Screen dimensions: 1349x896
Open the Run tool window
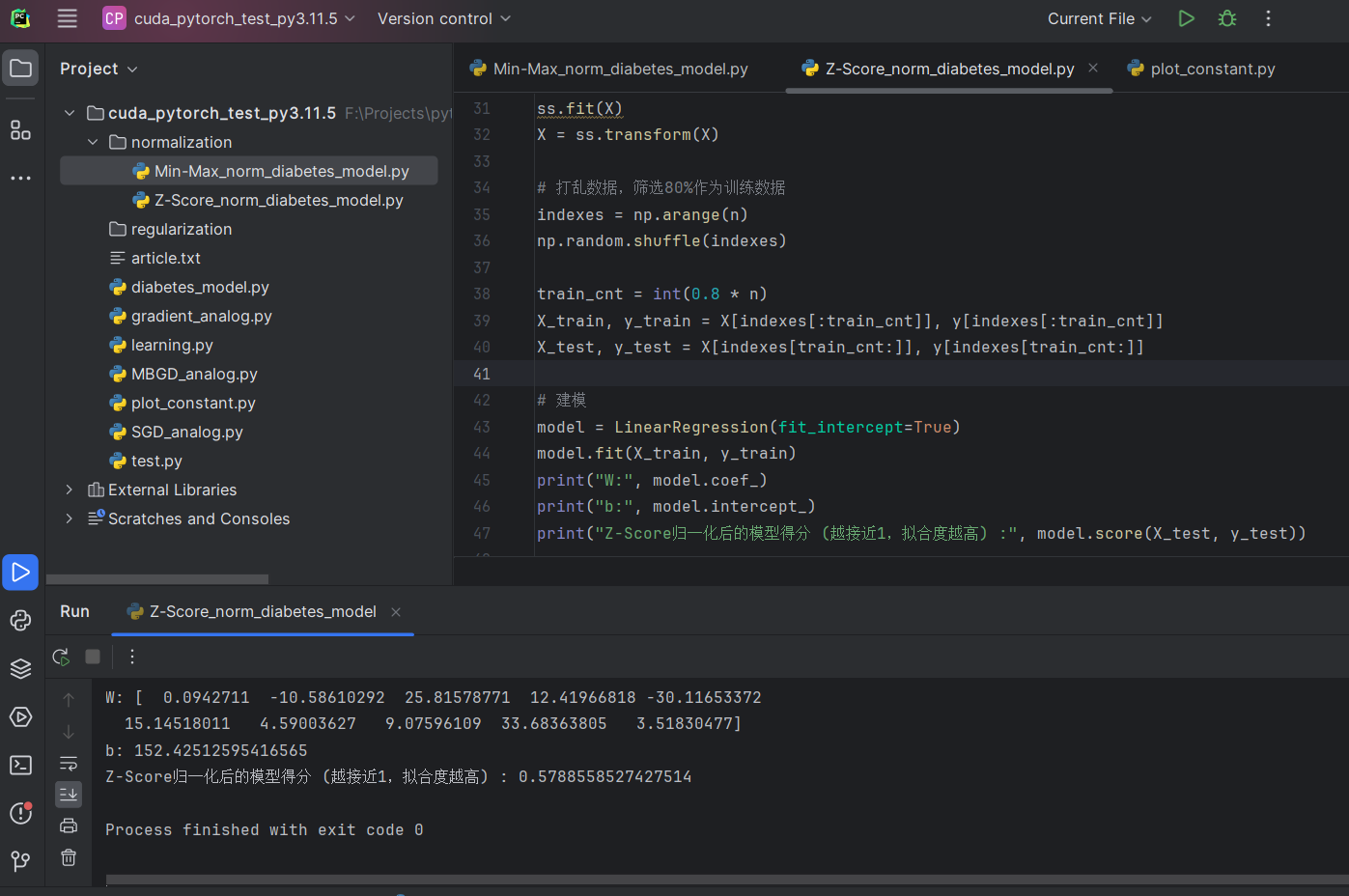[20, 573]
